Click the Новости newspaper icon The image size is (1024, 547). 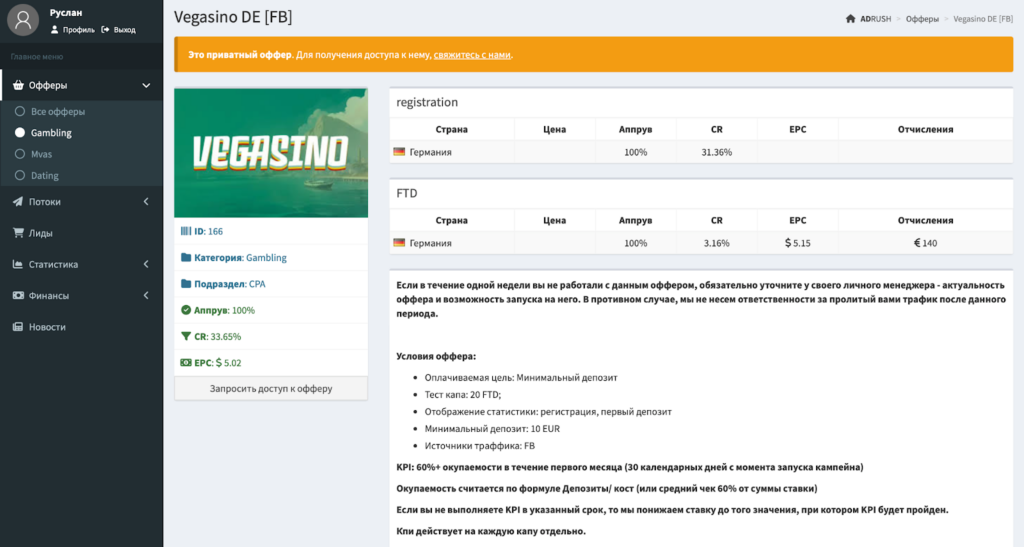coord(18,327)
